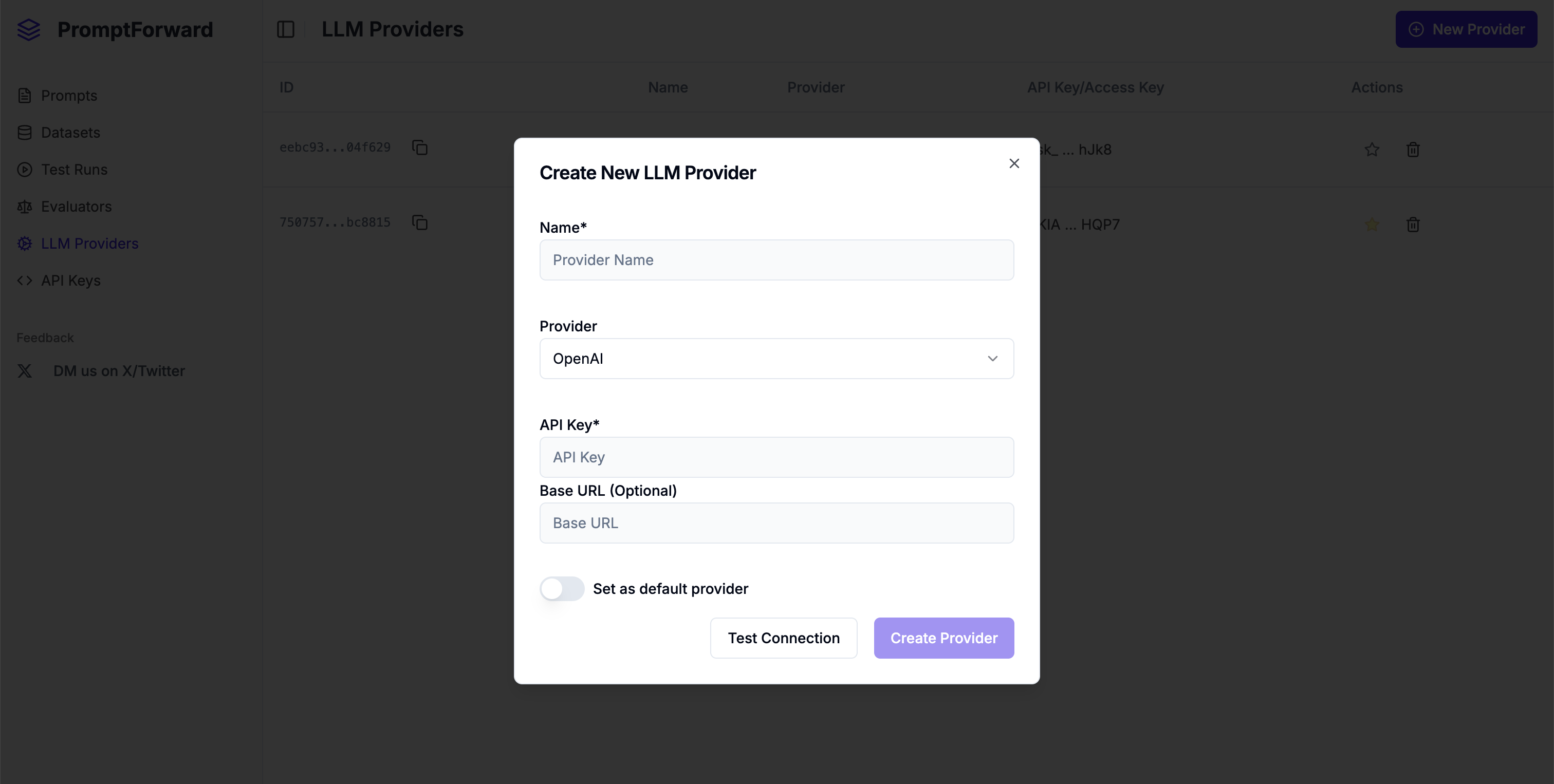
Task: Star the first provider row
Action: tap(1371, 150)
